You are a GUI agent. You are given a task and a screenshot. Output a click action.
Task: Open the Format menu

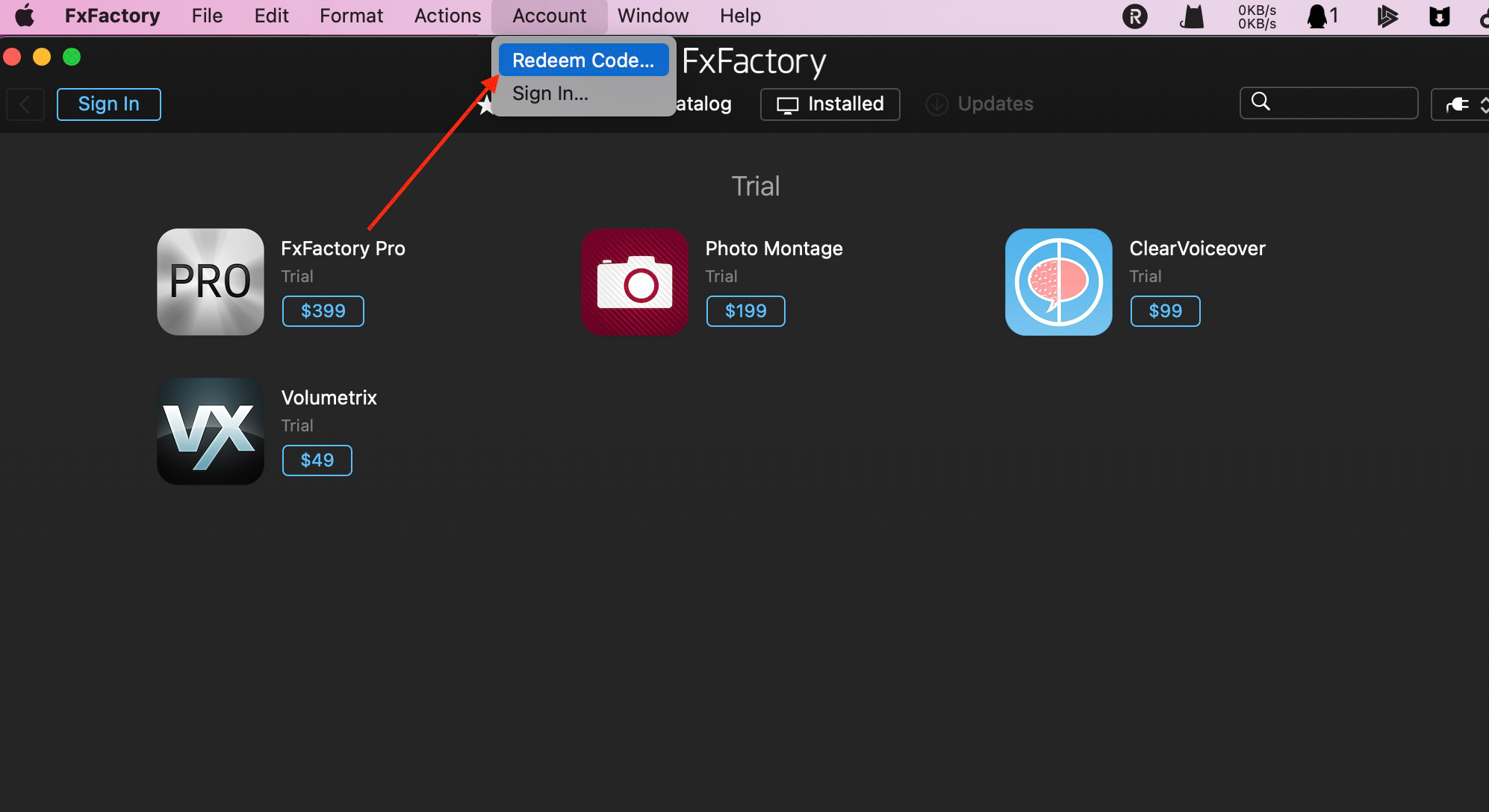pos(351,16)
